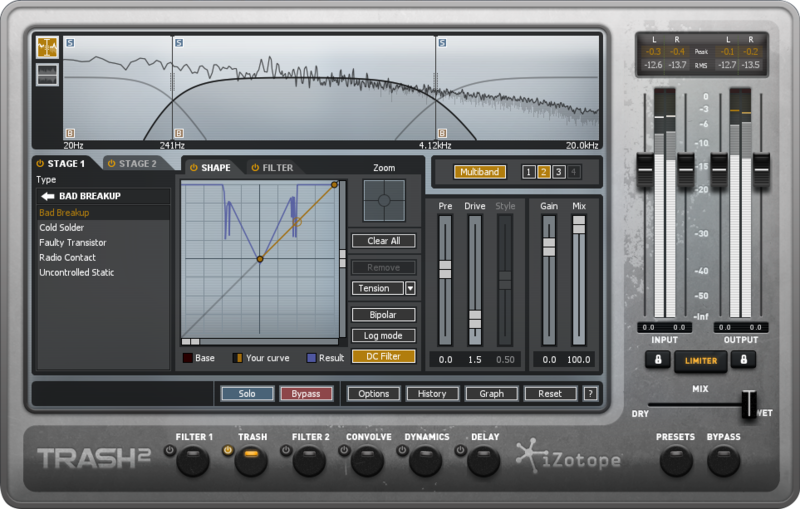Open the History button

[432, 394]
